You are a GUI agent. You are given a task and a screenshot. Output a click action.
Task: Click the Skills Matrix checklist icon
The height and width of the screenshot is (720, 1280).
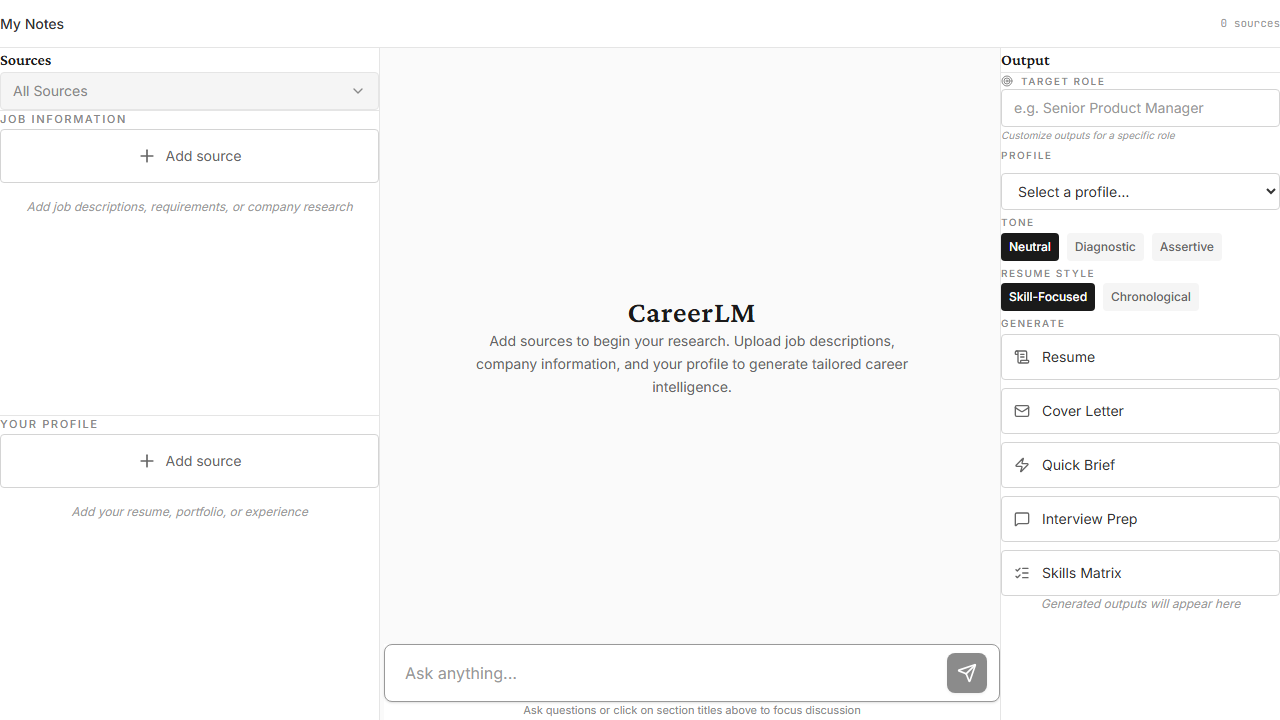(x=1022, y=573)
